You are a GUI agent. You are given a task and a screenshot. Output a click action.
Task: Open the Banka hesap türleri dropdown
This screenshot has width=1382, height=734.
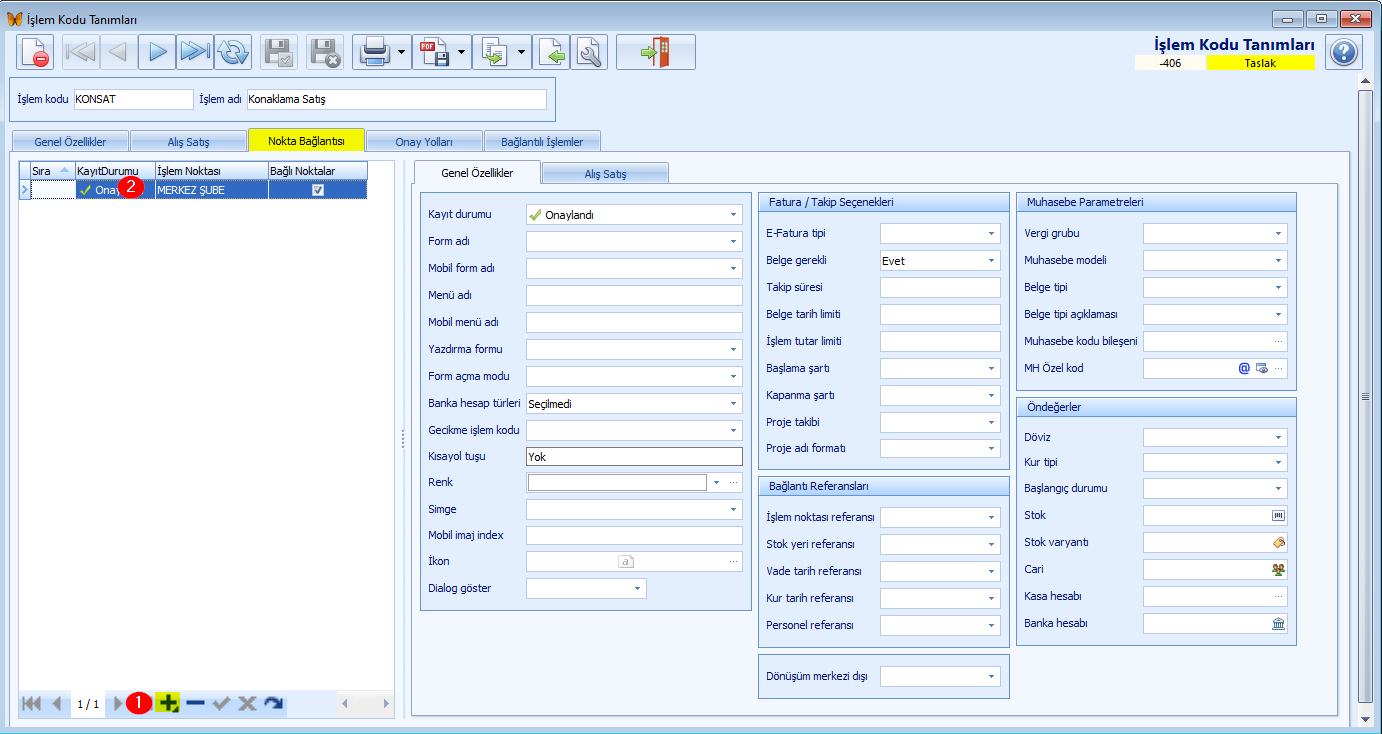(734, 404)
